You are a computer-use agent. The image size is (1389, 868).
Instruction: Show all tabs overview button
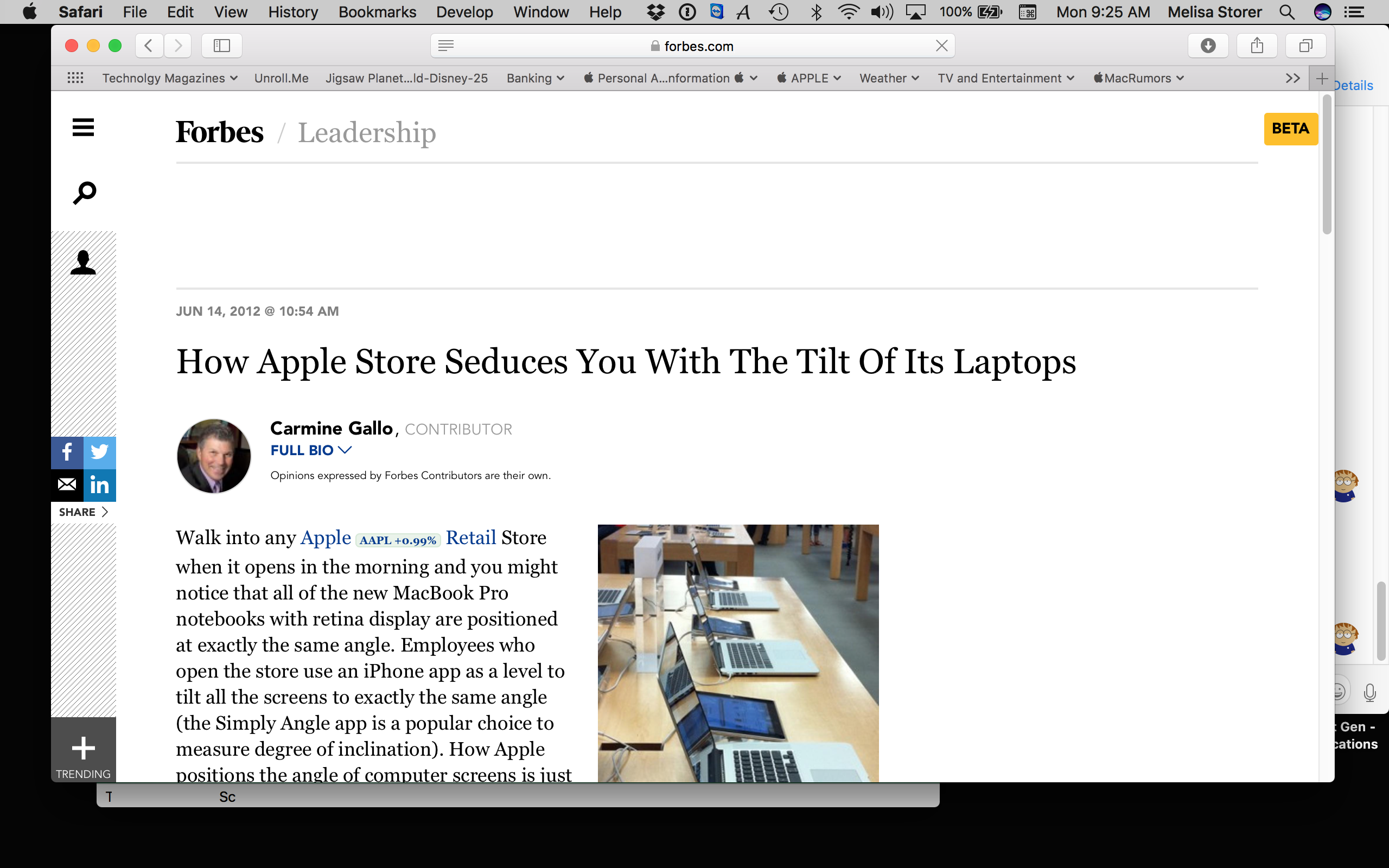pyautogui.click(x=1306, y=46)
